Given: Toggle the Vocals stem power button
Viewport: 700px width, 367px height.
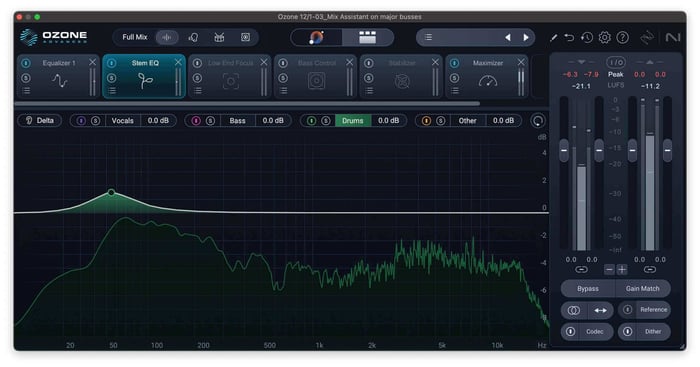Looking at the screenshot, I should [x=81, y=121].
